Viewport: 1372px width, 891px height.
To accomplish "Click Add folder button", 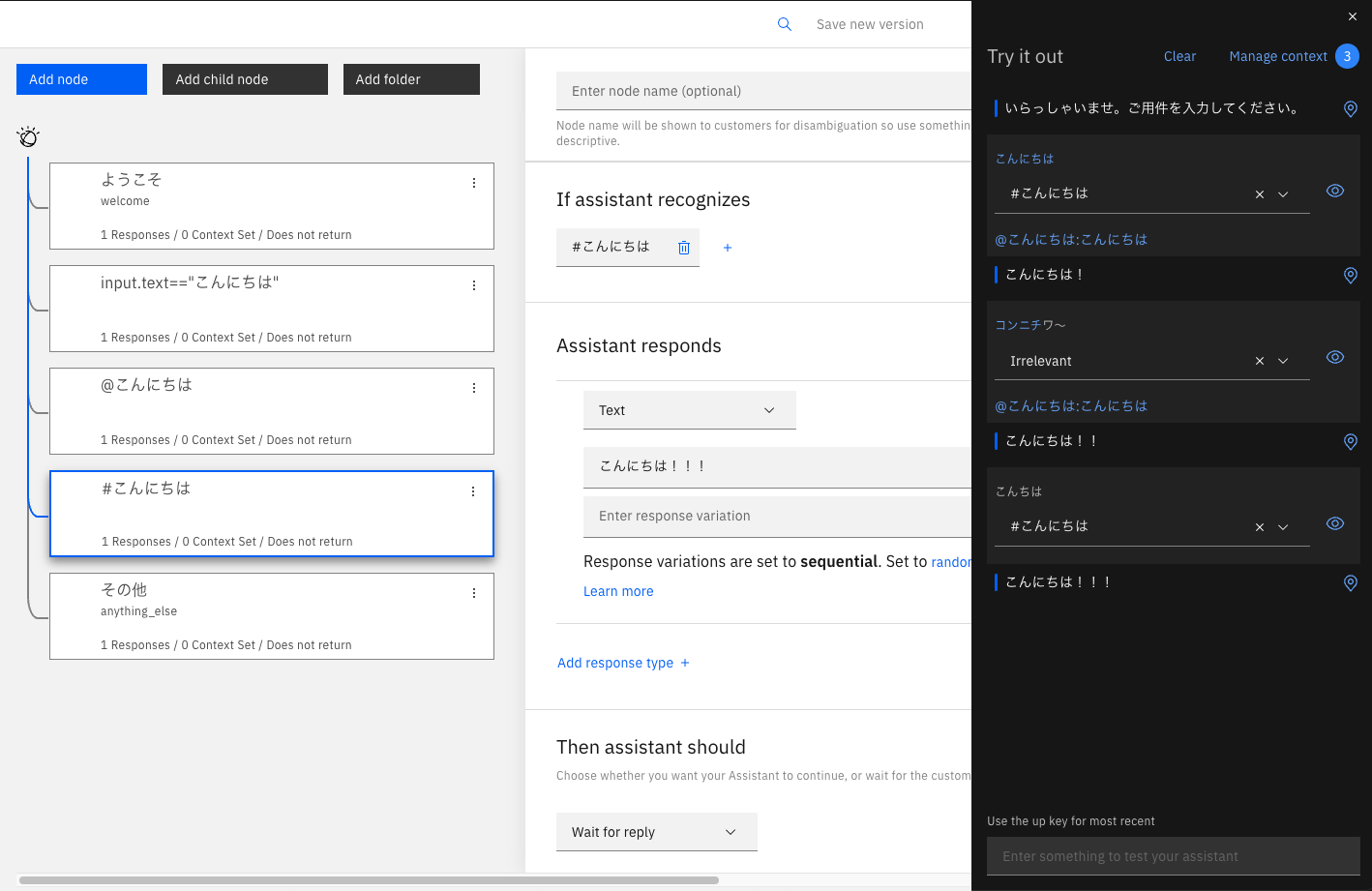I will pyautogui.click(x=411, y=79).
